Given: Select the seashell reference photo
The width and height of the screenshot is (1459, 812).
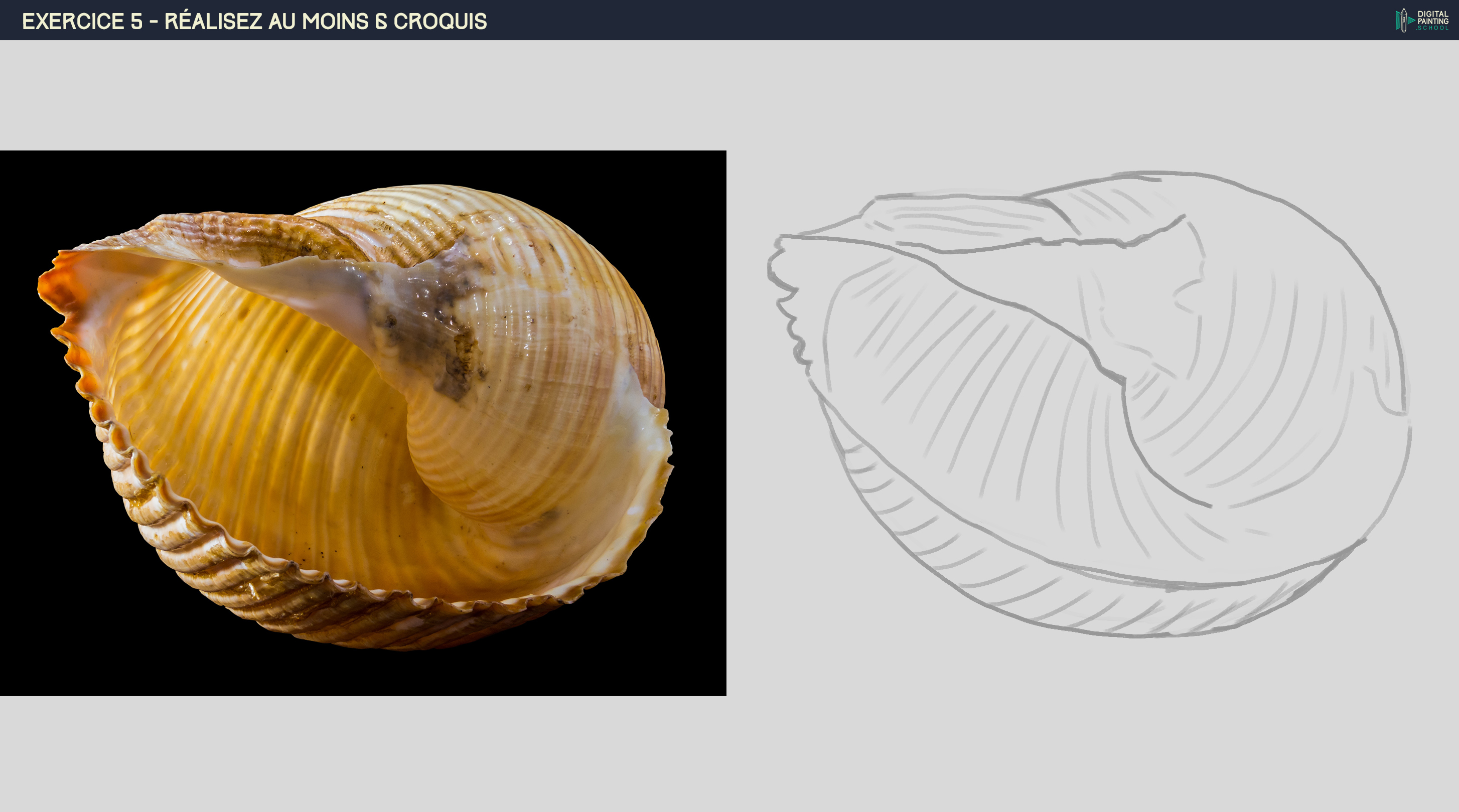Looking at the screenshot, I should click(362, 422).
